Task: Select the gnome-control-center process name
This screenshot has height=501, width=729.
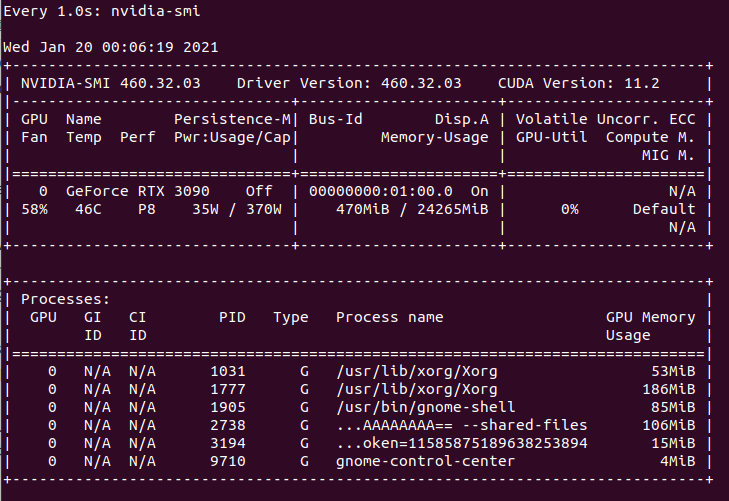Action: [x=425, y=461]
